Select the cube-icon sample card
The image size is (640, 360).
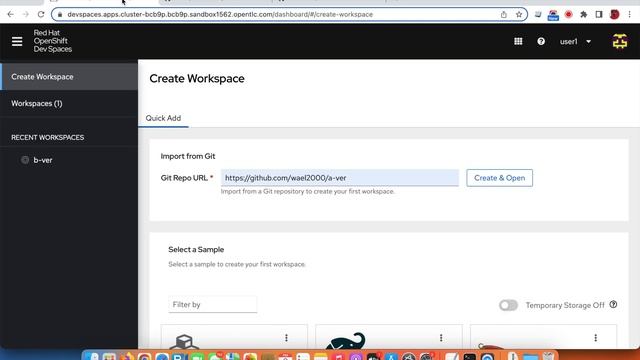click(234, 337)
